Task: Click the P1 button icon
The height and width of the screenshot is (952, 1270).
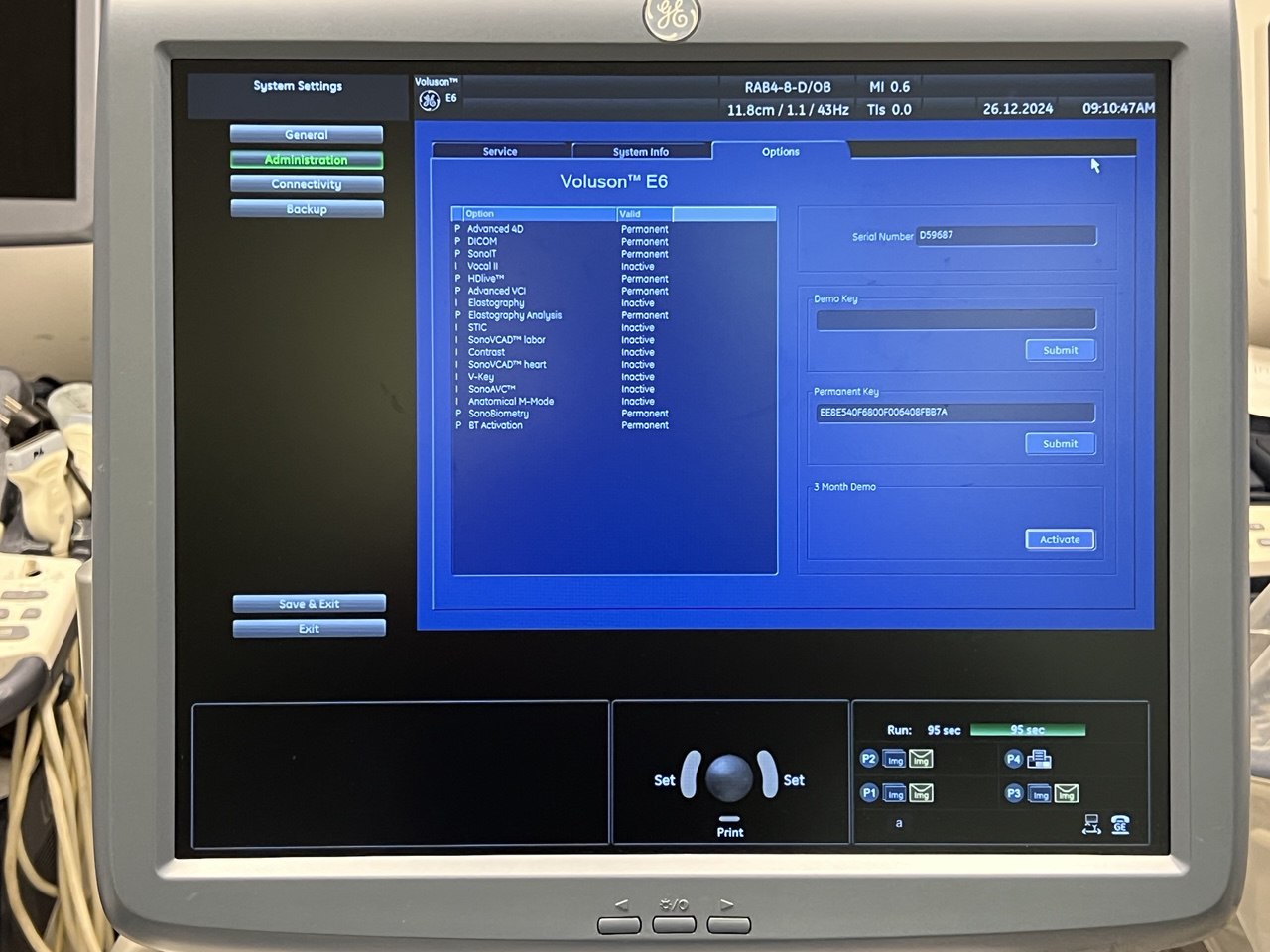Action: 869,793
